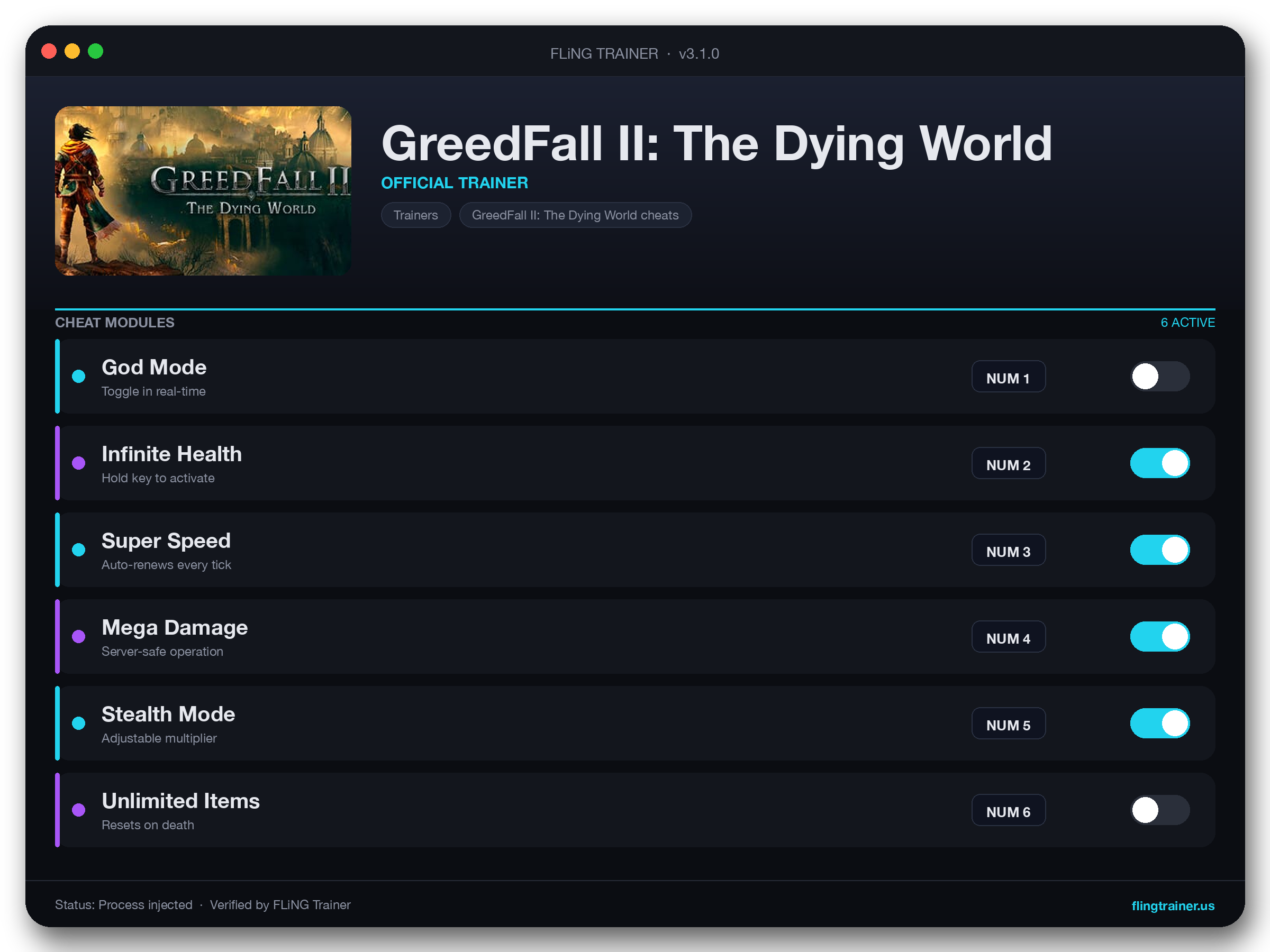Viewport: 1270px width, 952px height.
Task: Click the 'Toggle in real-time' description
Action: [153, 391]
